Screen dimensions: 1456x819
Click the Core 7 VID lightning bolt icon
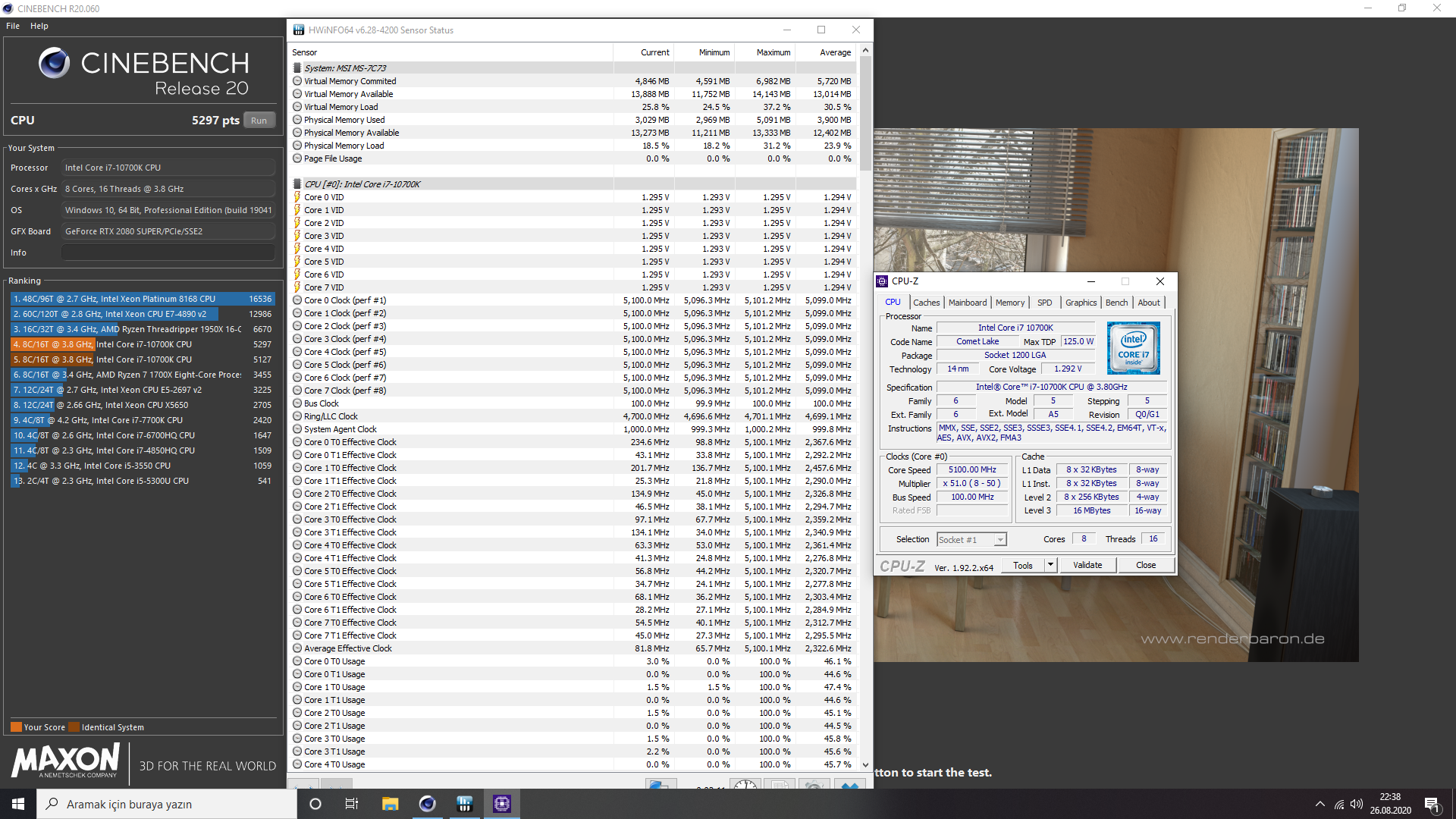(297, 287)
